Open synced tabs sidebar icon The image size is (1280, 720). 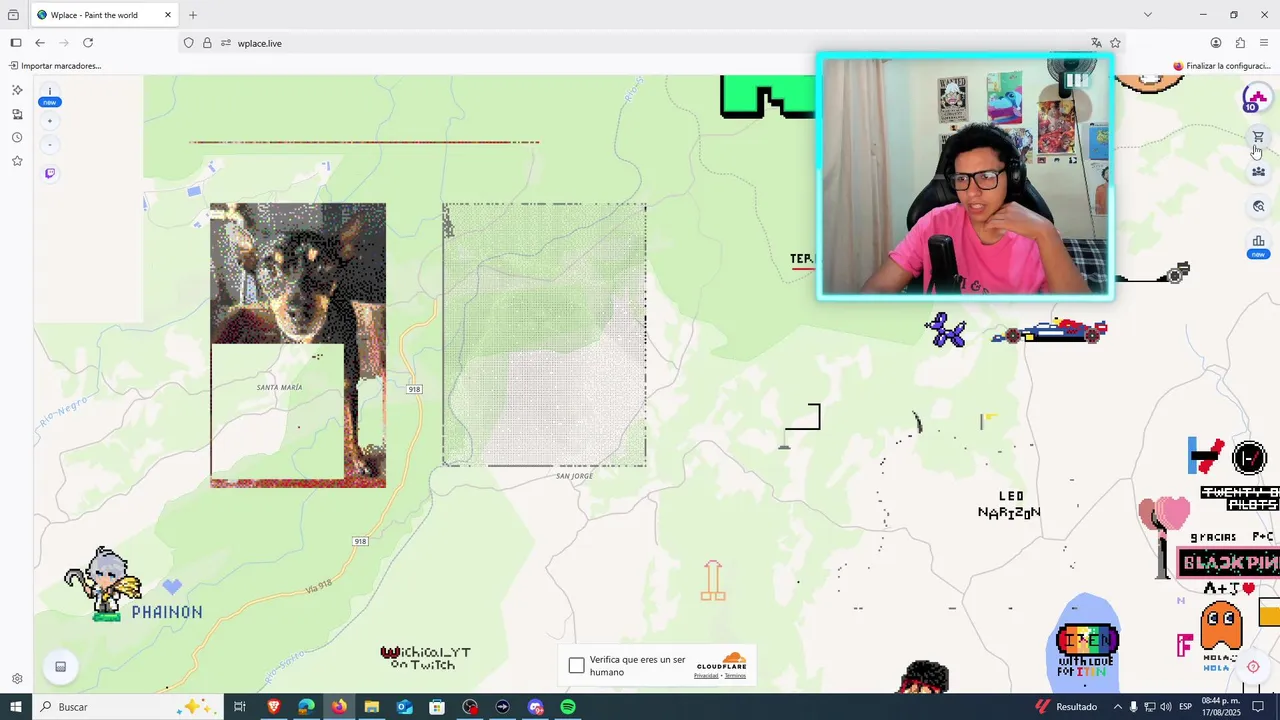[x=17, y=114]
